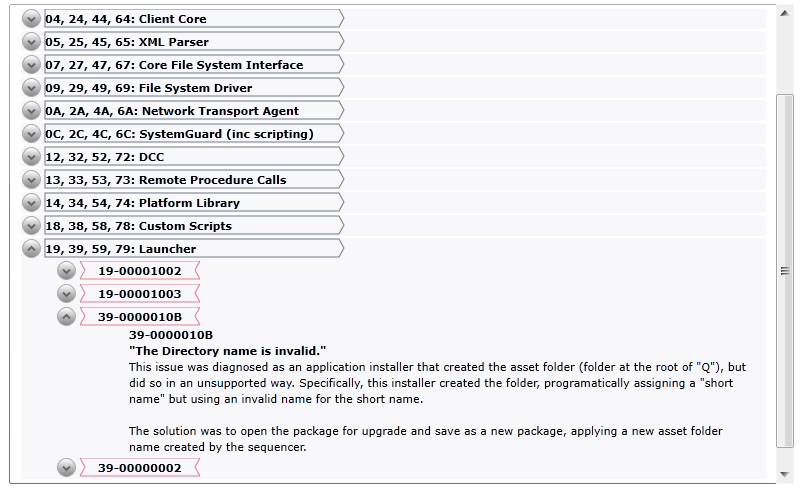The height and width of the screenshot is (491, 804).
Task: Select the 19-00001002 pink label
Action: click(140, 271)
